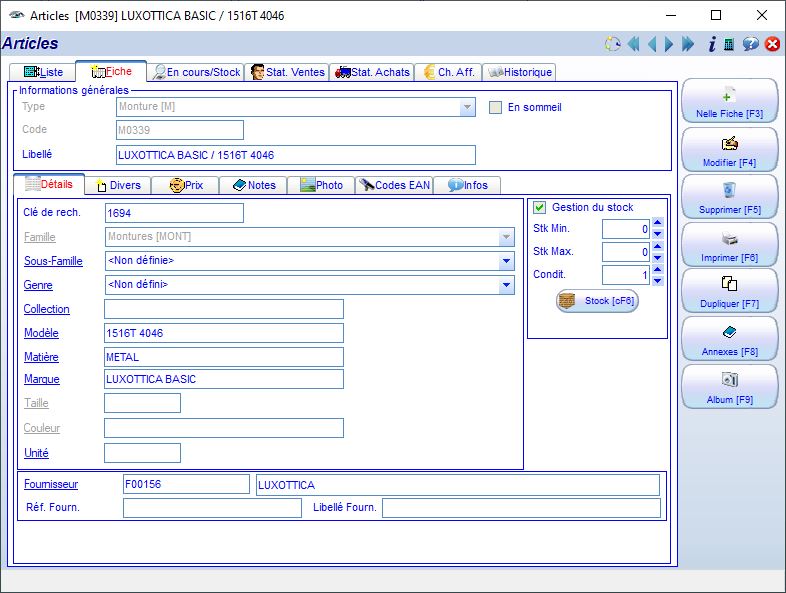Open the Fournisseur link label

click(51, 485)
